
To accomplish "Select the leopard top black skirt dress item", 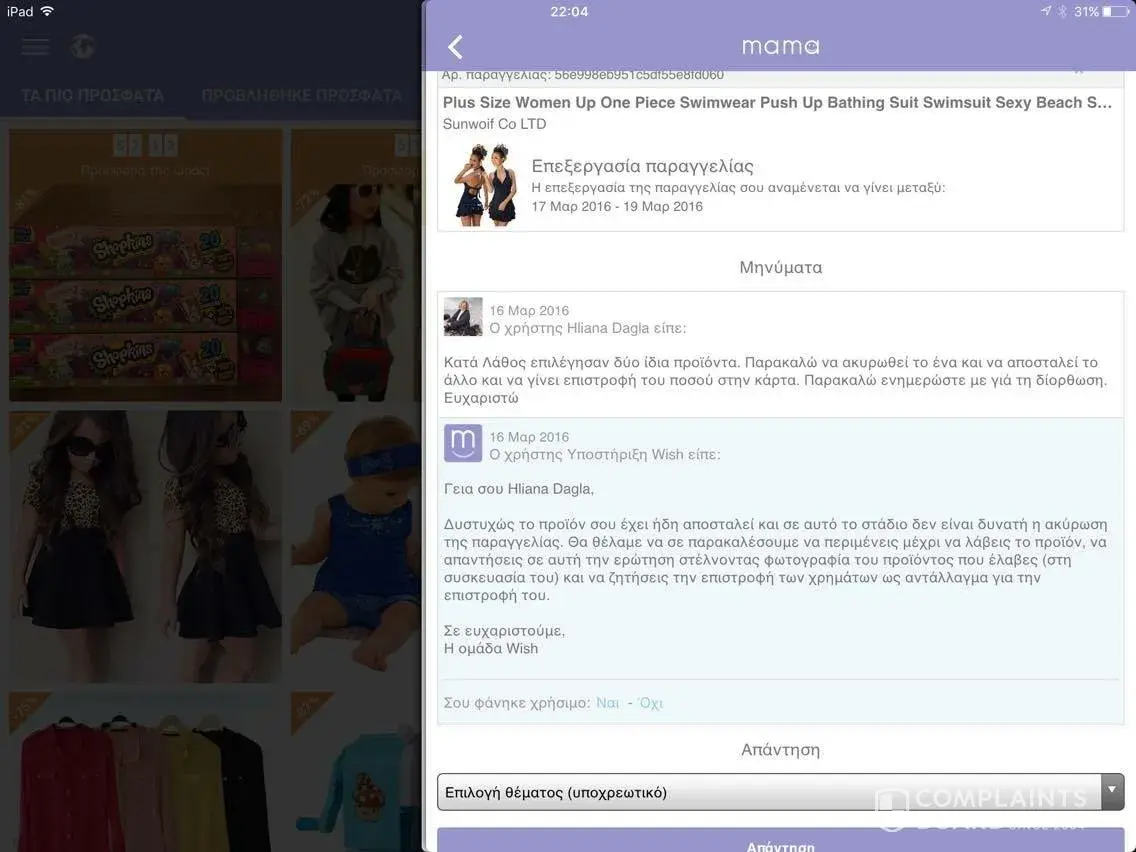I will point(145,546).
